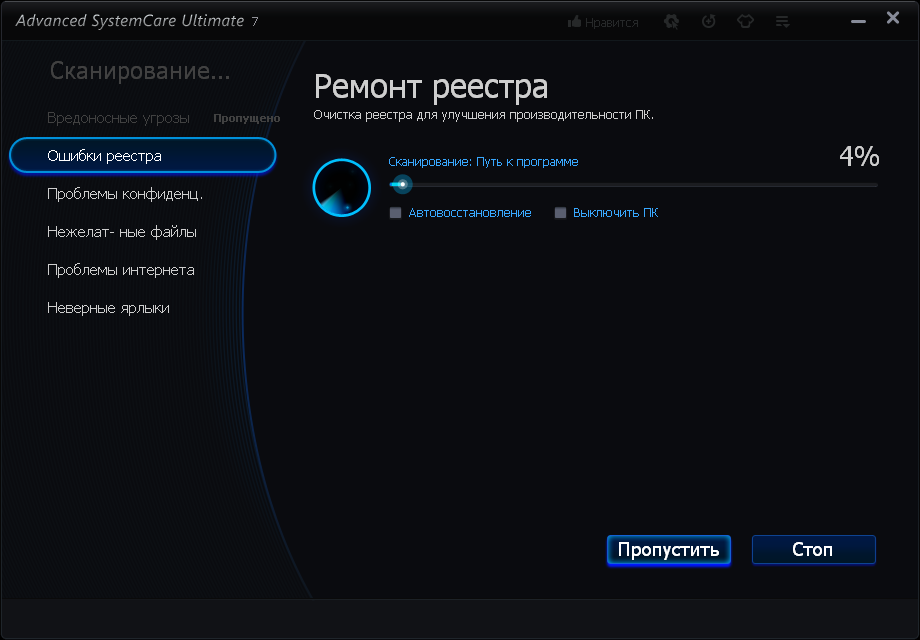Click the 4% progress value
The image size is (920, 640).
coord(859,156)
